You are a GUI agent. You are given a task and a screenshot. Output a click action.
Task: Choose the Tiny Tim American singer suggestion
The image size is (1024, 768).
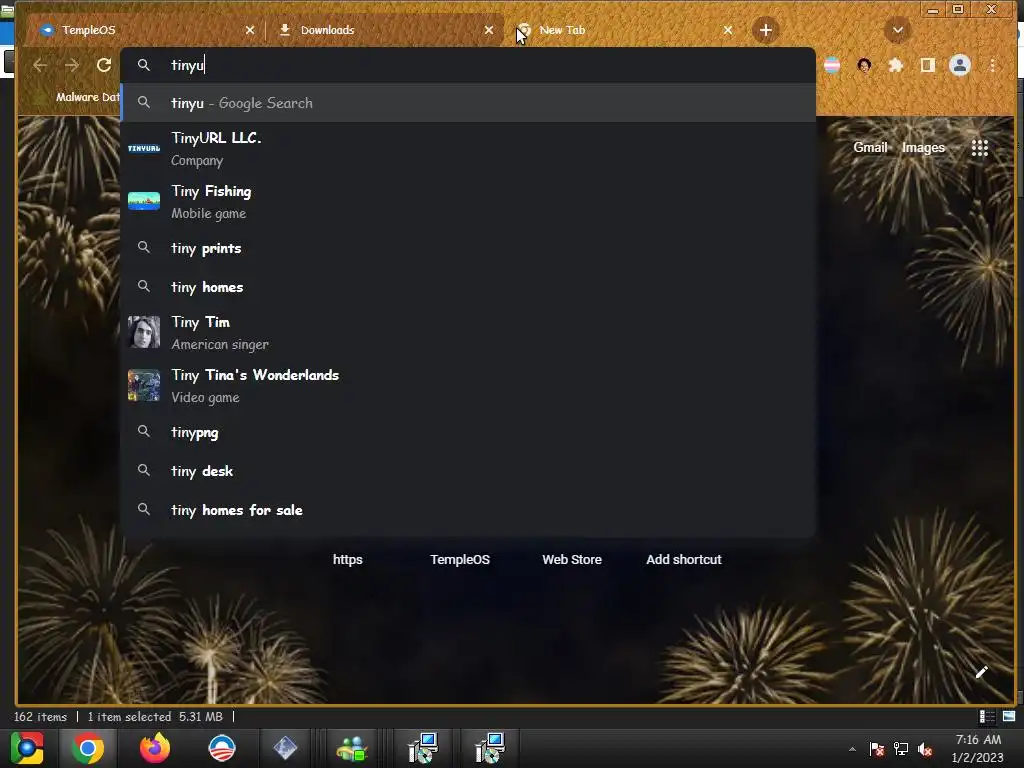coord(468,332)
